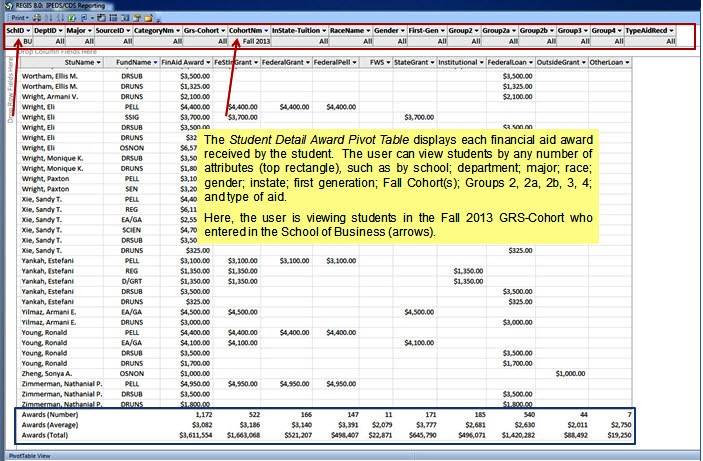703x461 pixels.
Task: Open the Group2a filter dropdown
Action: pyautogui.click(x=514, y=30)
